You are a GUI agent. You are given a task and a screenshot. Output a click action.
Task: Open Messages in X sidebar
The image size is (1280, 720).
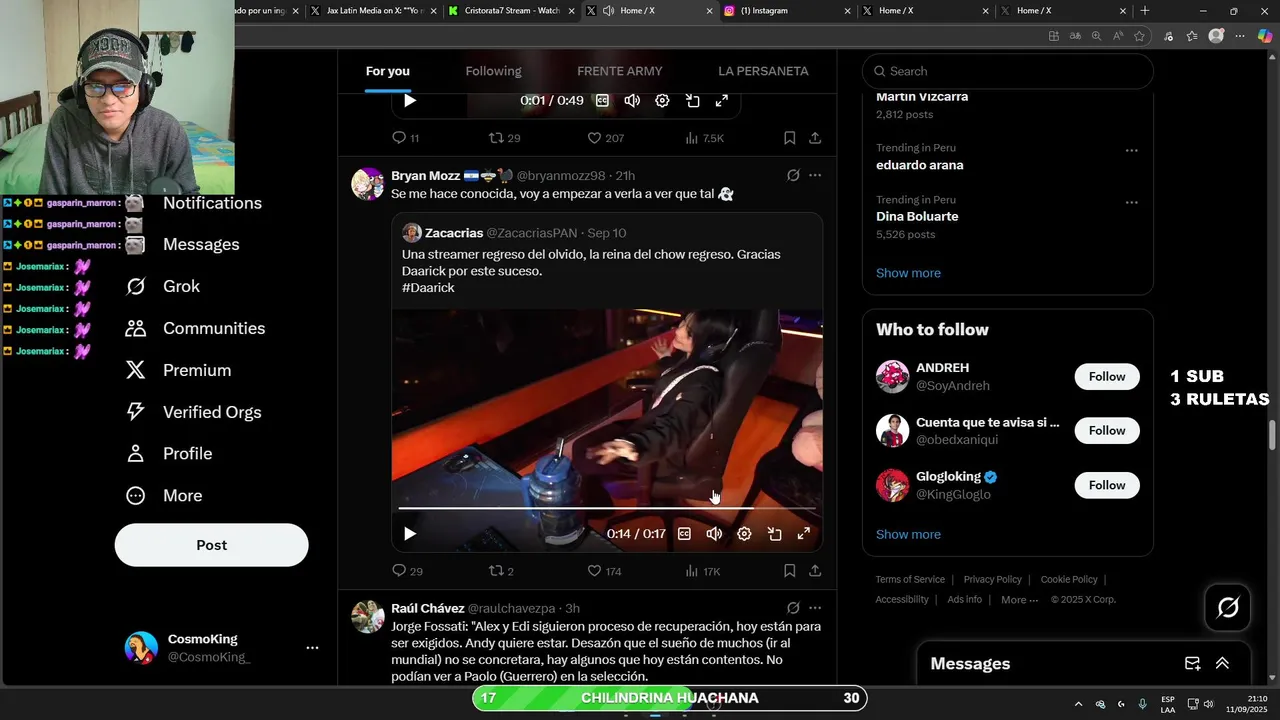[201, 244]
